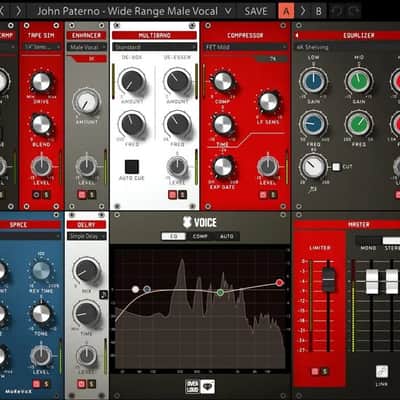Viewport: 400px width, 400px height.
Task: Click the Equalizer MID FREQ green knob
Action: (359, 124)
